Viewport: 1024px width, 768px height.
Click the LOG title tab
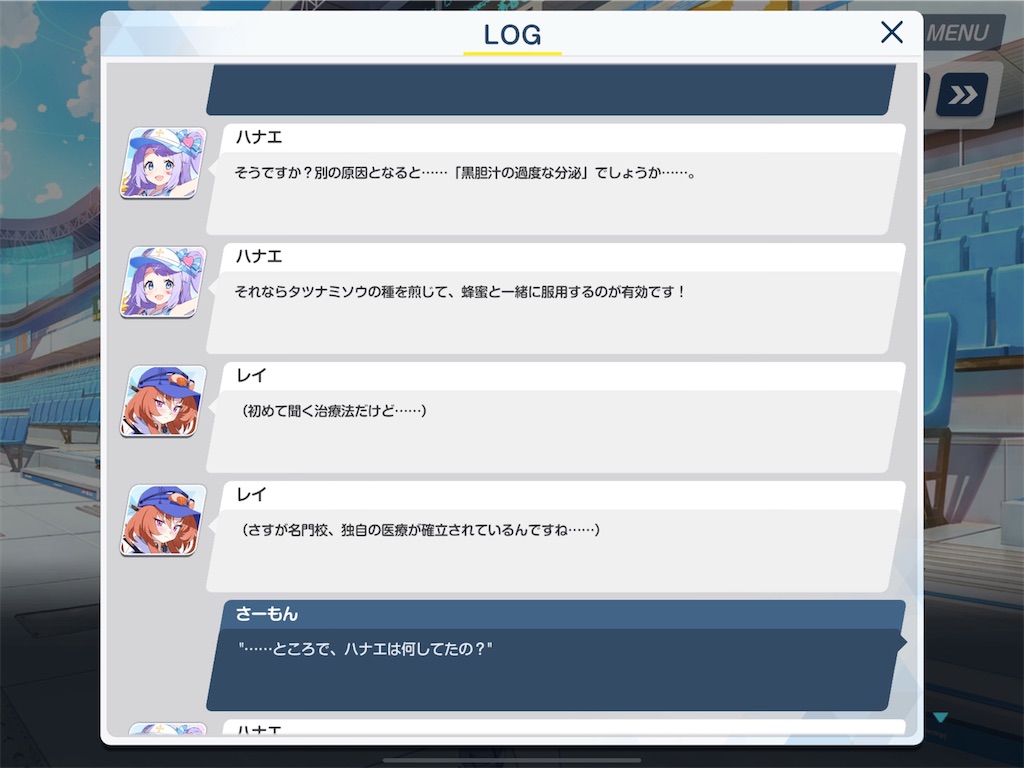(x=513, y=35)
